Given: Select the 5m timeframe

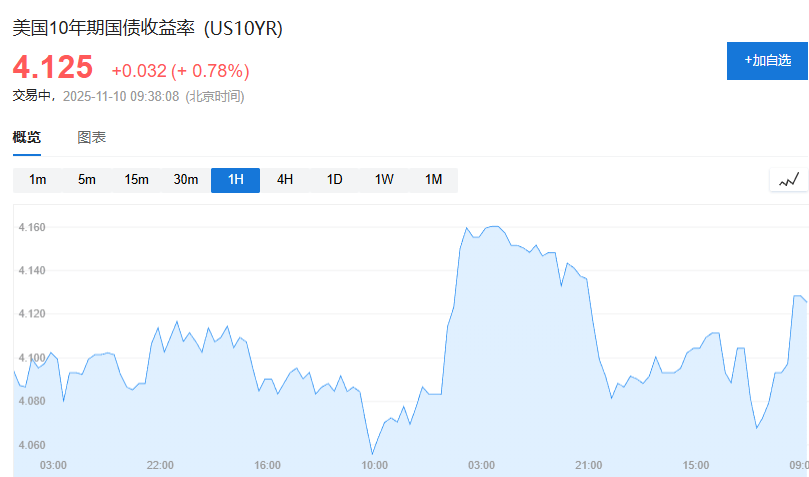Looking at the screenshot, I should point(87,180).
